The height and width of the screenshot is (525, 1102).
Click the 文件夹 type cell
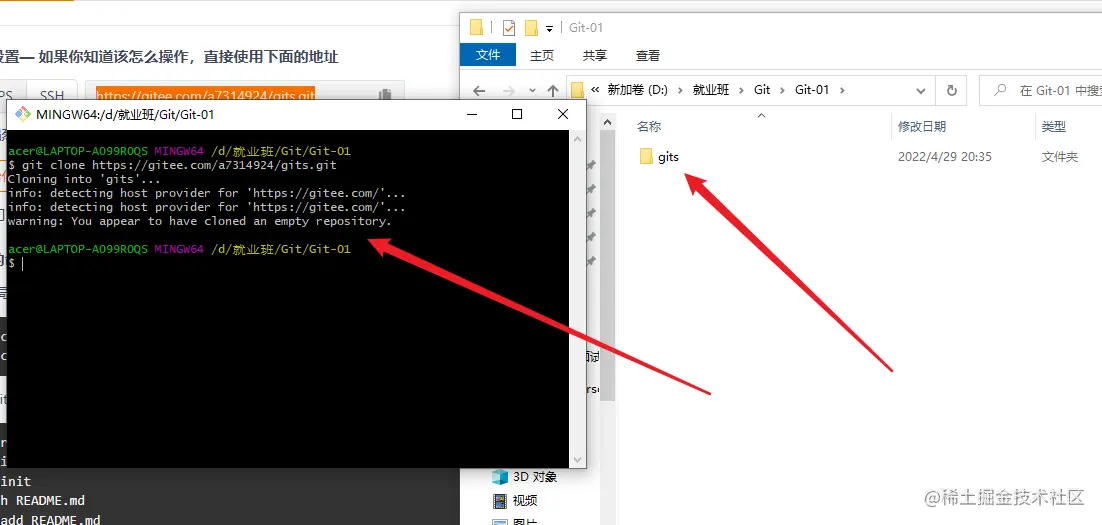pyautogui.click(x=1059, y=157)
